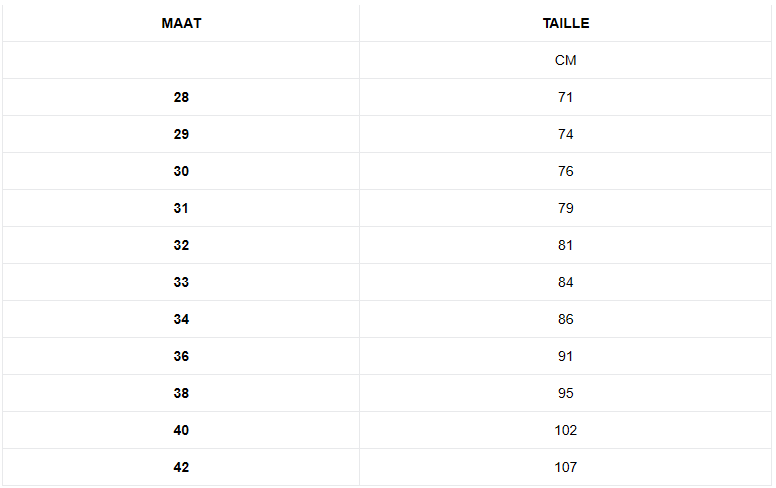Choose size 38 cell
Image resolution: width=776 pixels, height=488 pixels.
(181, 393)
